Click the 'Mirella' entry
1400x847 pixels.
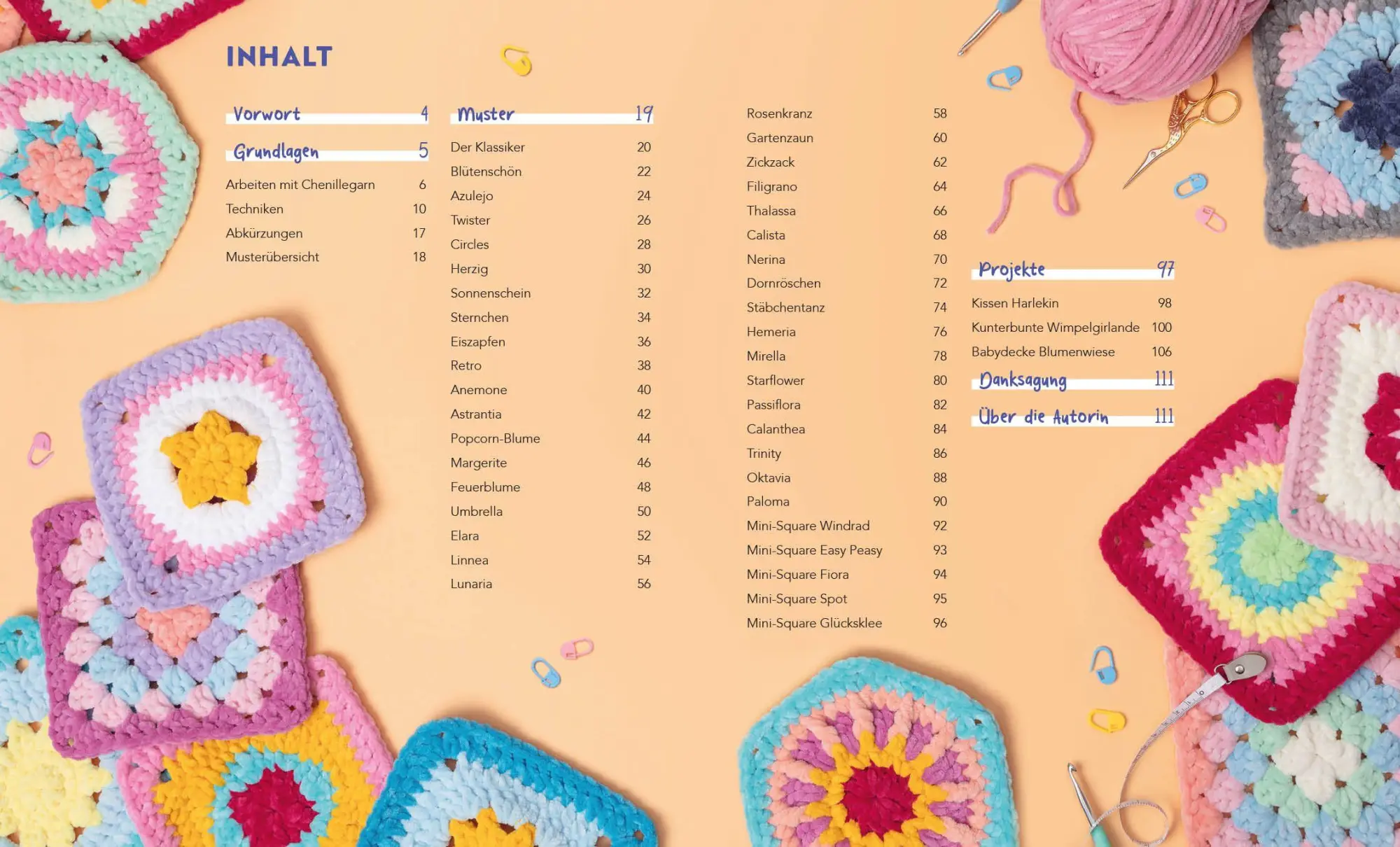point(766,356)
